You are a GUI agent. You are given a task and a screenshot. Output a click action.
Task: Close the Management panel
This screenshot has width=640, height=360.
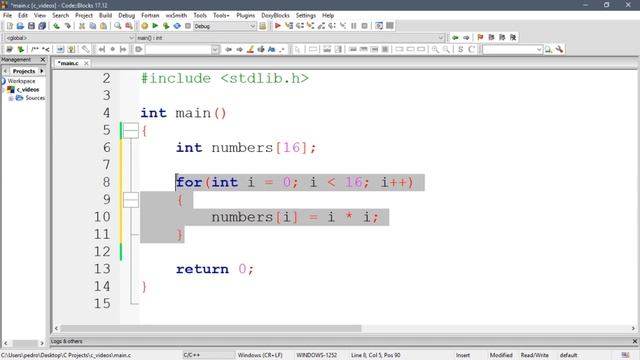pyautogui.click(x=43, y=60)
